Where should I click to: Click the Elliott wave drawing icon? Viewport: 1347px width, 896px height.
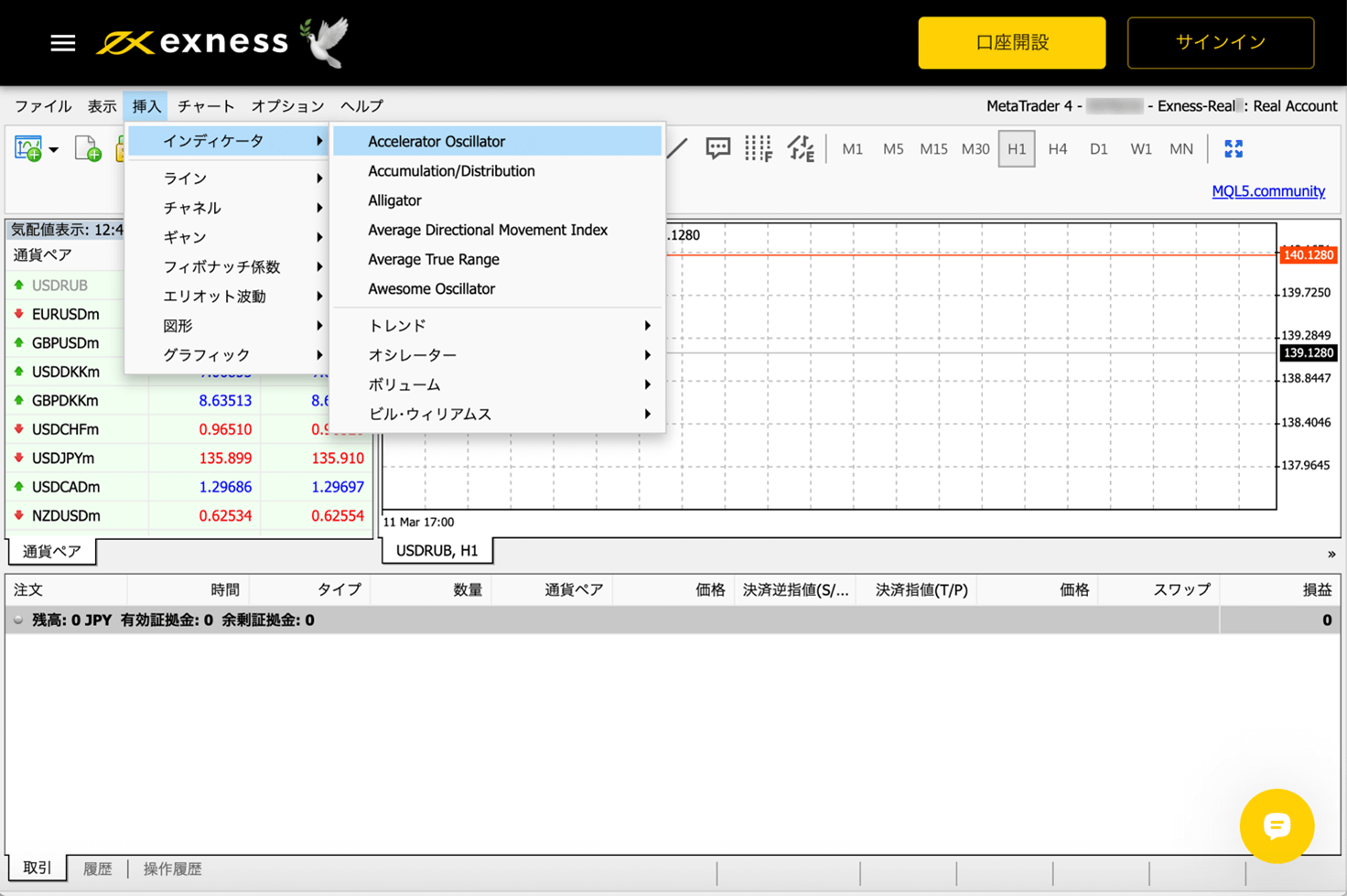click(801, 148)
